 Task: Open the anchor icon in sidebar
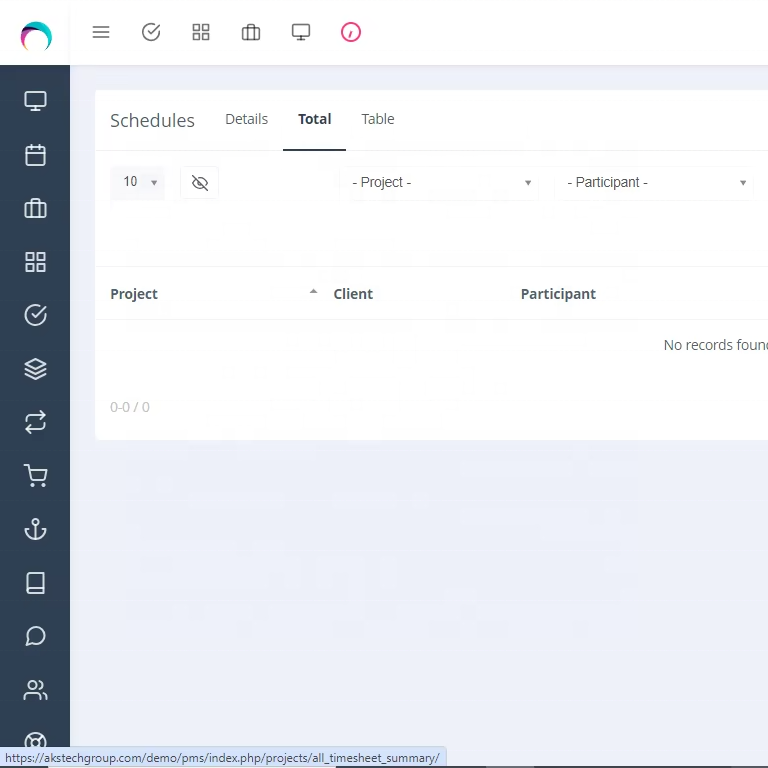35,529
